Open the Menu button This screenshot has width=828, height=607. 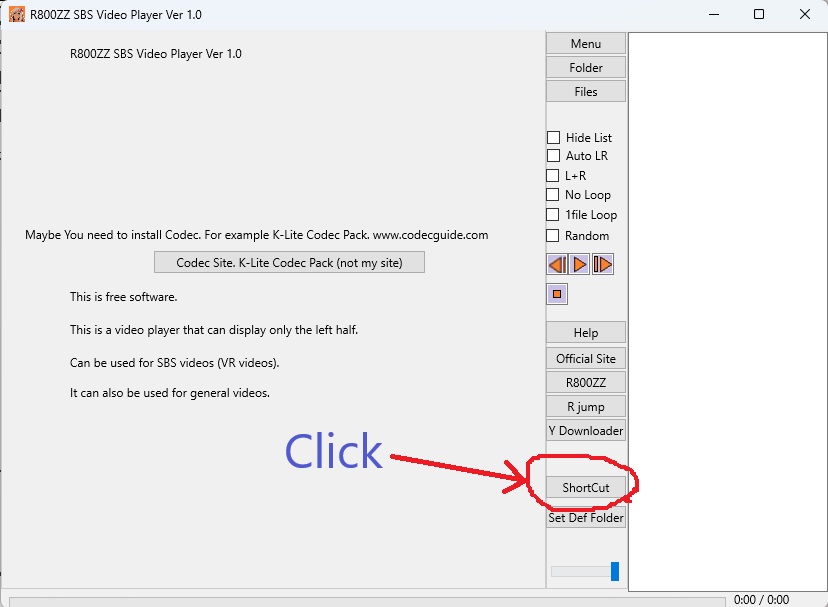pos(586,43)
